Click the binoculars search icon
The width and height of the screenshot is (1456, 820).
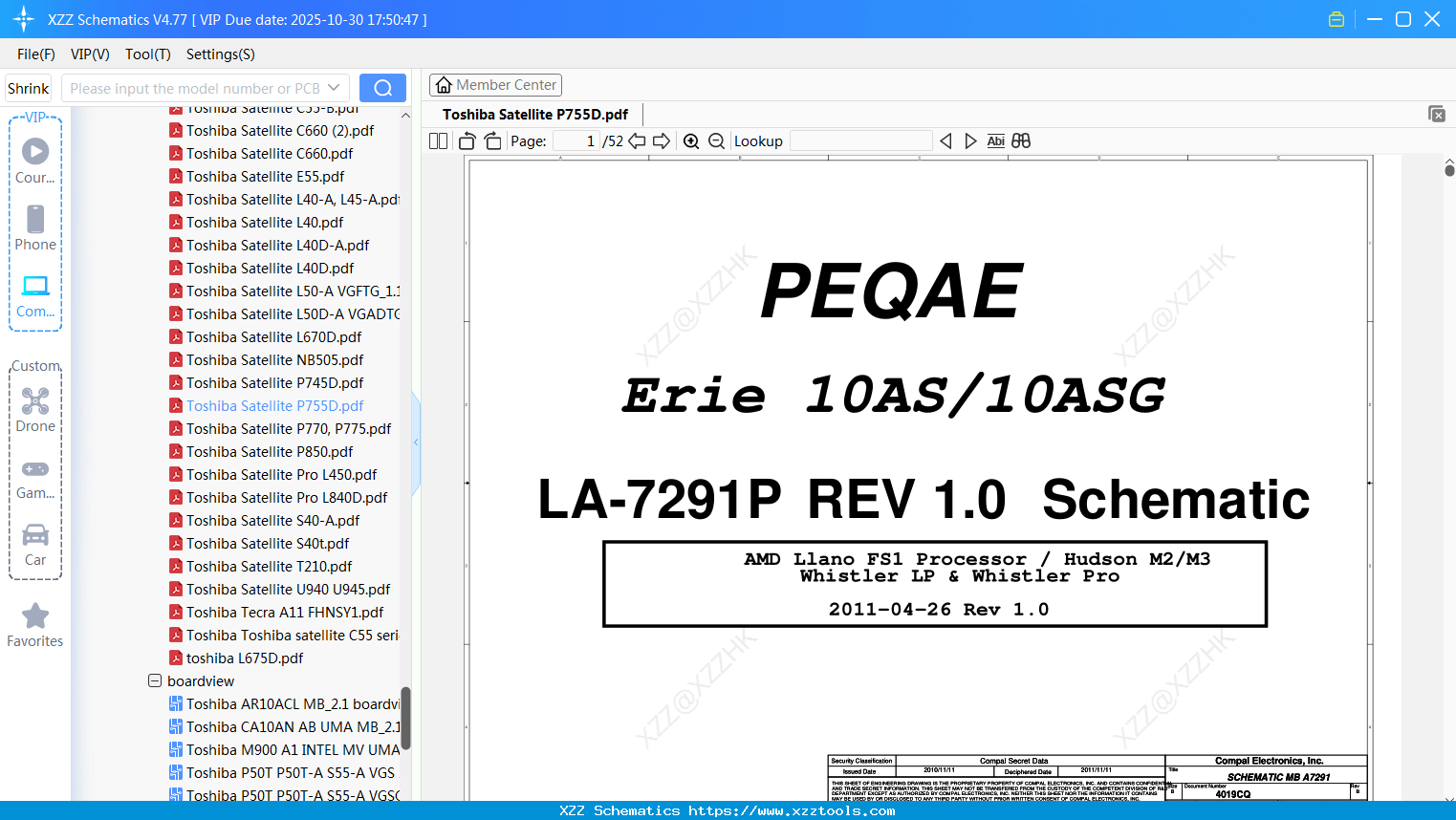pyautogui.click(x=1021, y=141)
